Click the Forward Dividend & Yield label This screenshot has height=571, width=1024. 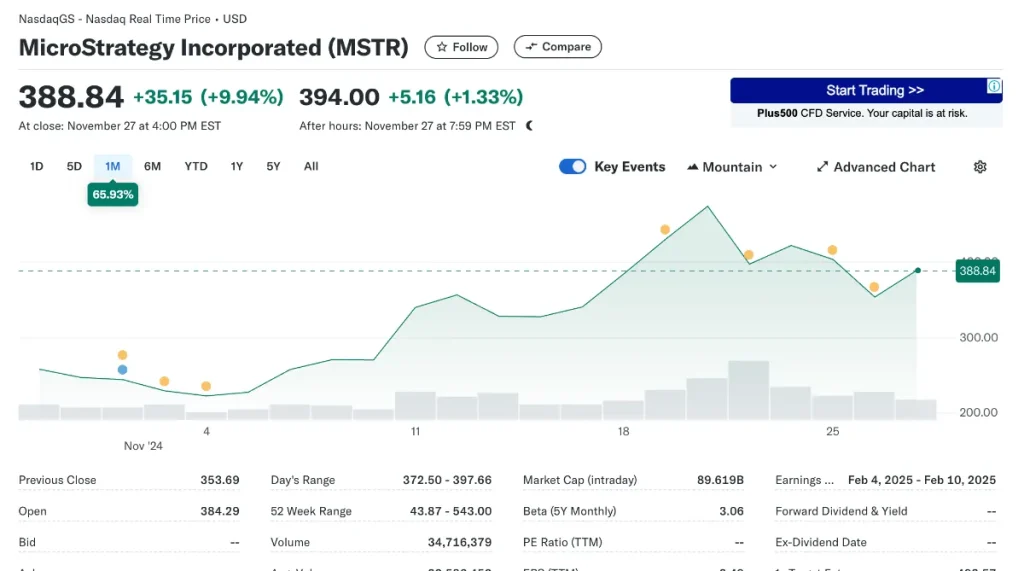click(841, 511)
